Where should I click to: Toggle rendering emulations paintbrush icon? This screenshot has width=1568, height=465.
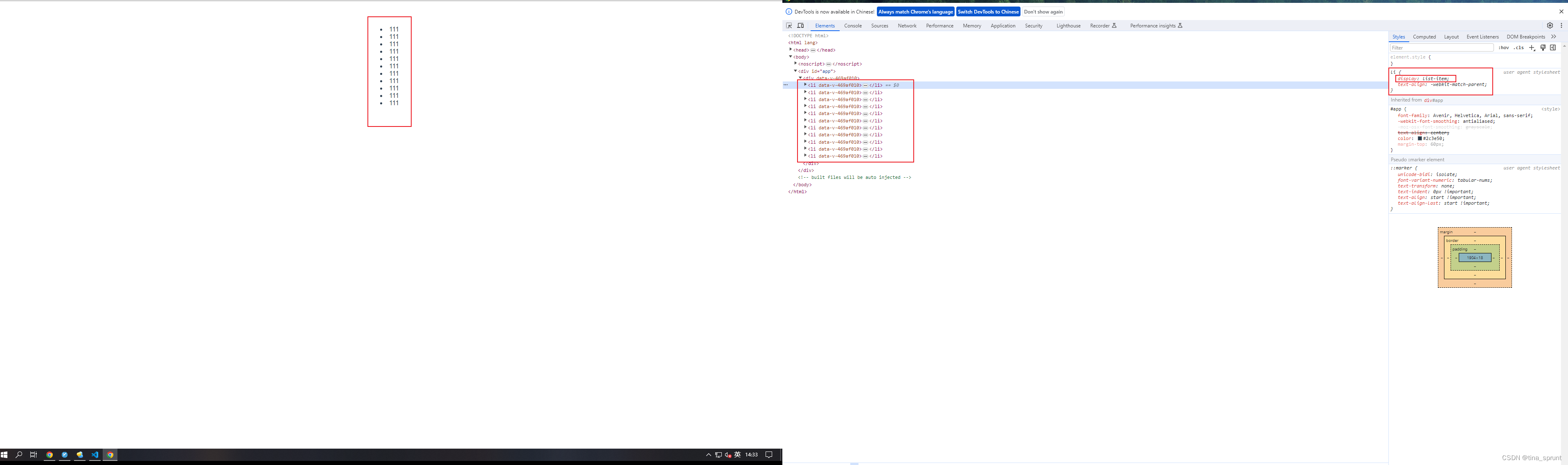[x=1543, y=47]
